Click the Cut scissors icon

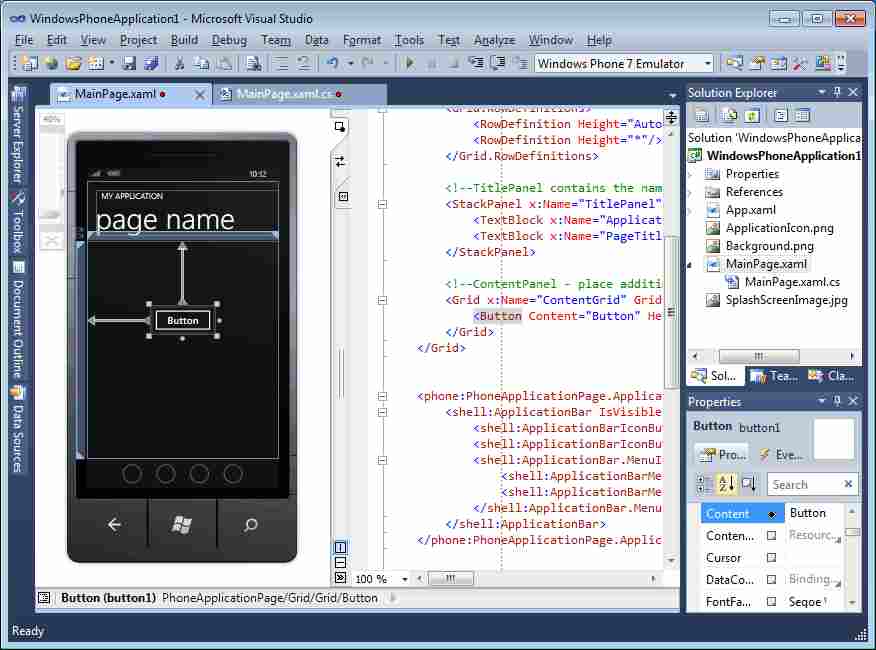[179, 63]
